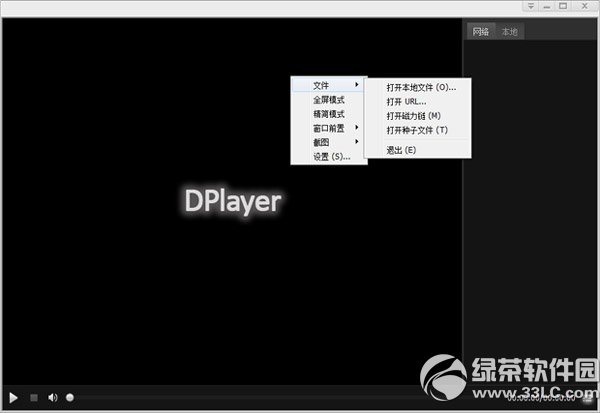Choose 退出 (E) in the submenu
This screenshot has width=600, height=413.
[418, 150]
